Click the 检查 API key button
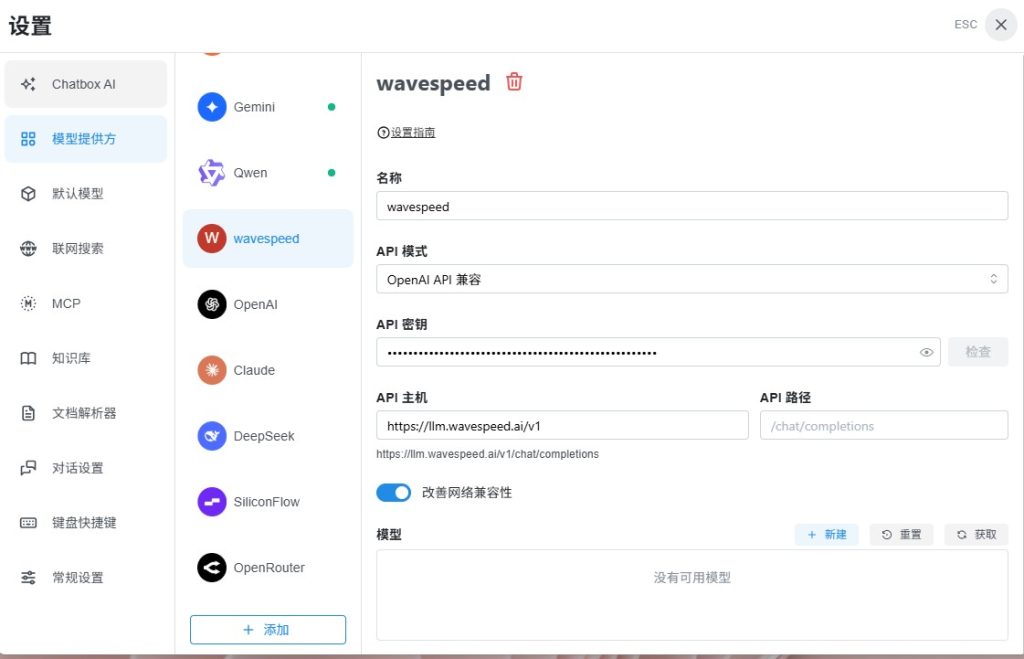The image size is (1024, 659). click(x=978, y=352)
